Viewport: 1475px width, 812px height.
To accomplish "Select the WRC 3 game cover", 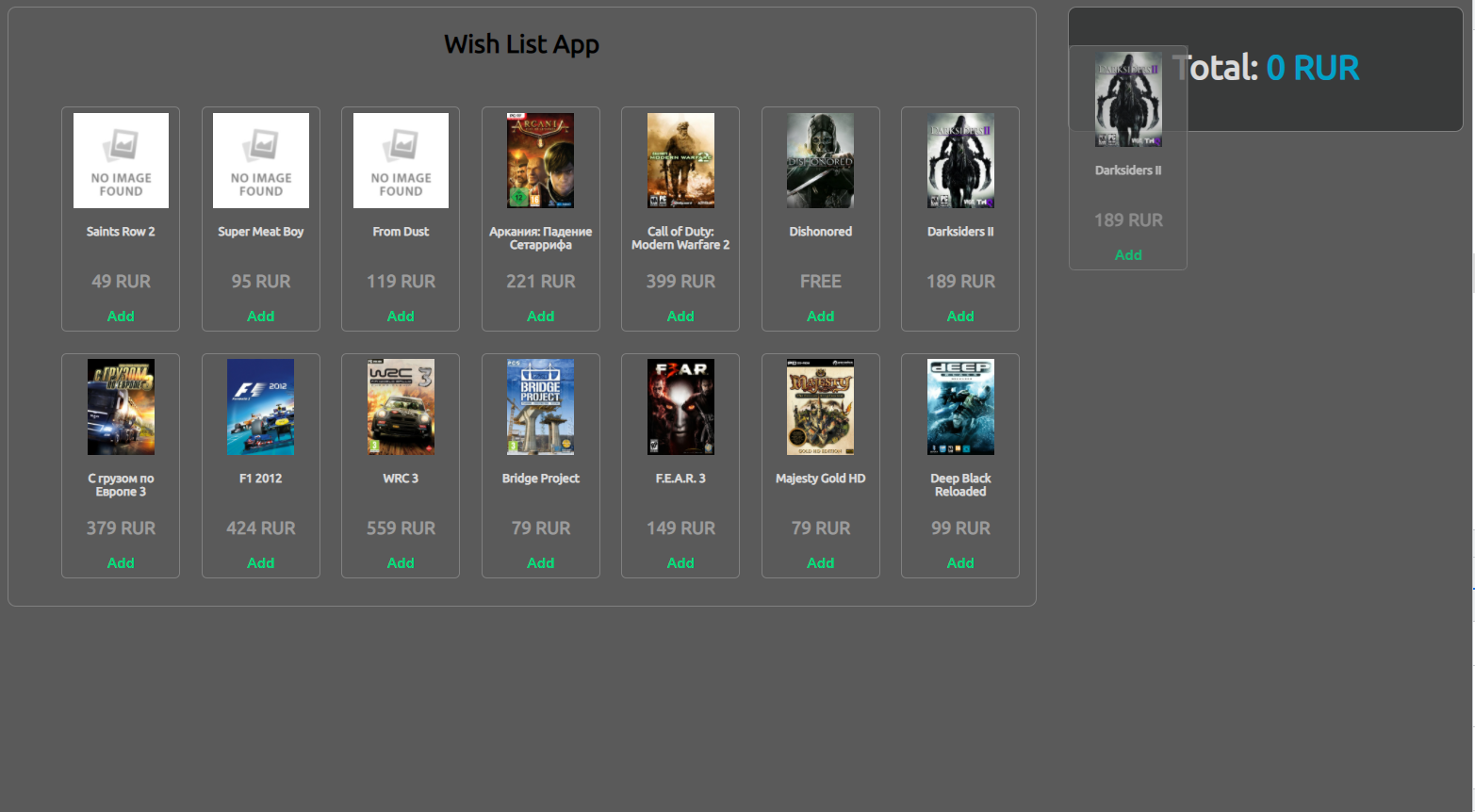I will click(x=401, y=407).
